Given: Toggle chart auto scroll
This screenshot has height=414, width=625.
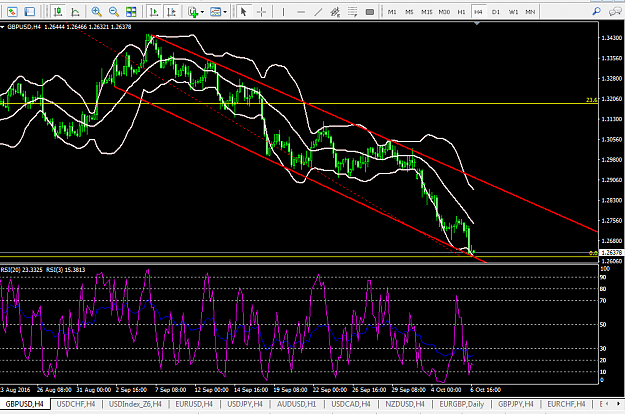Looking at the screenshot, I should pos(154,12).
